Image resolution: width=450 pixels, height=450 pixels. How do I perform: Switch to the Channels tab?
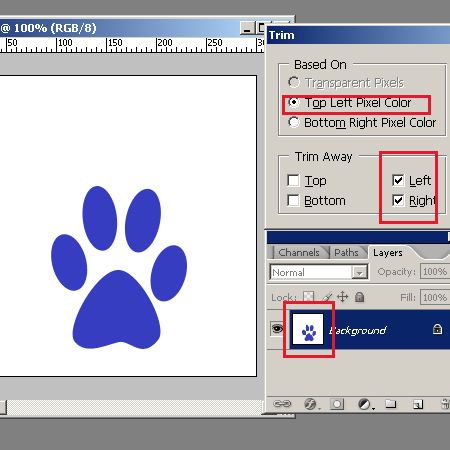[299, 253]
